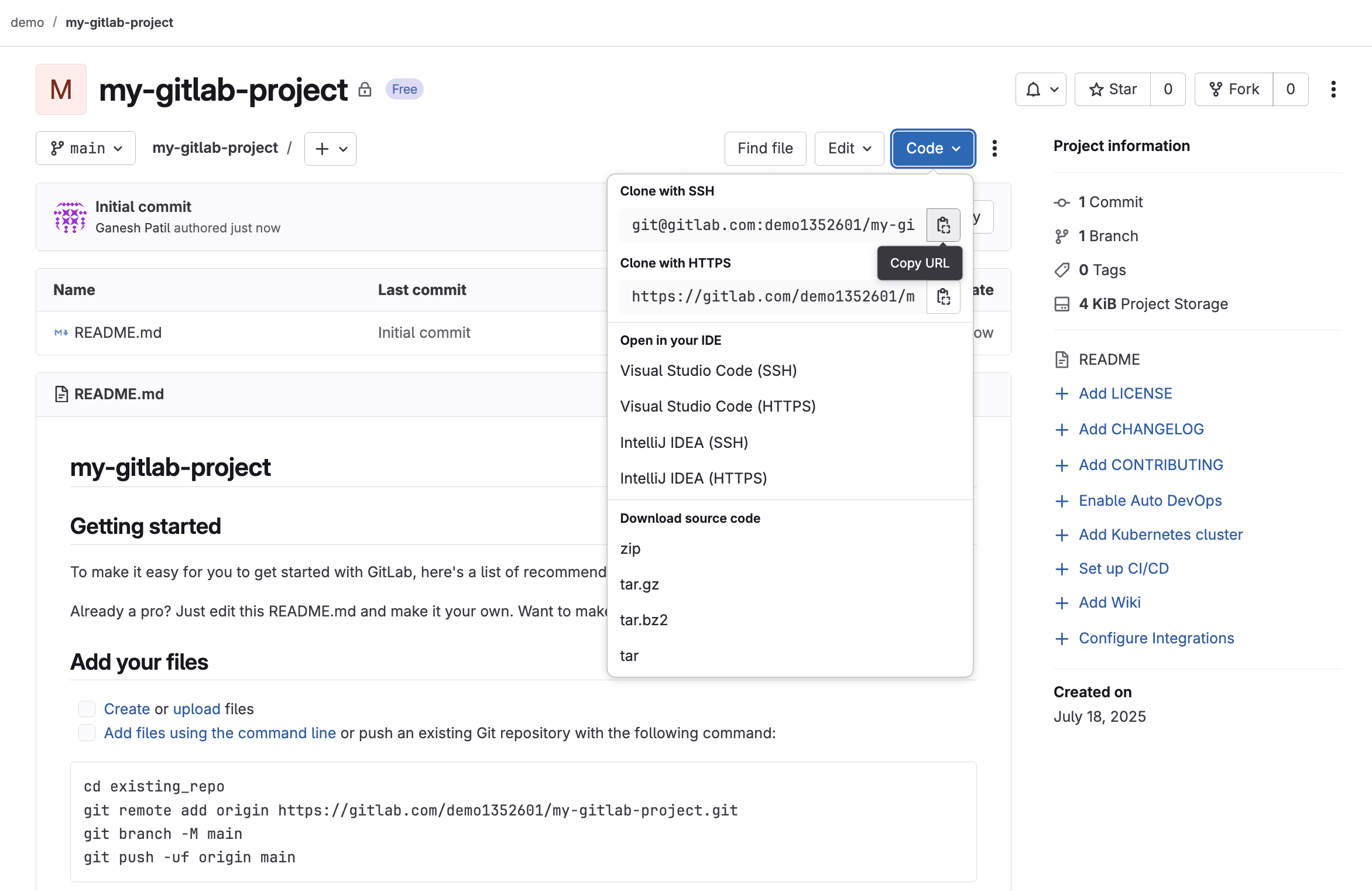1372x891 pixels.
Task: Fork the repository
Action: pos(1233,89)
